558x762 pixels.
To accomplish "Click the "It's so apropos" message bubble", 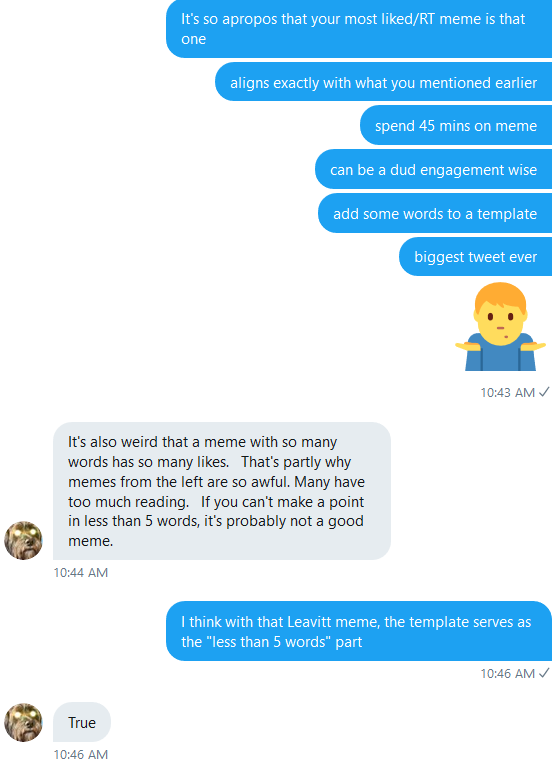I will (x=359, y=29).
